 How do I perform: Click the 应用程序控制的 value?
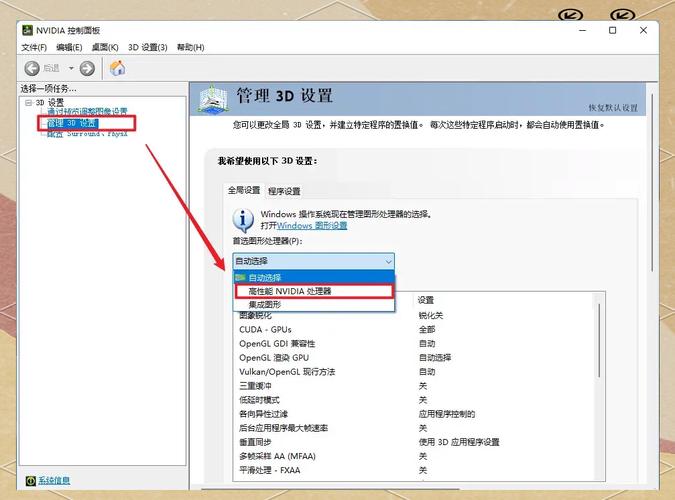pyautogui.click(x=447, y=414)
